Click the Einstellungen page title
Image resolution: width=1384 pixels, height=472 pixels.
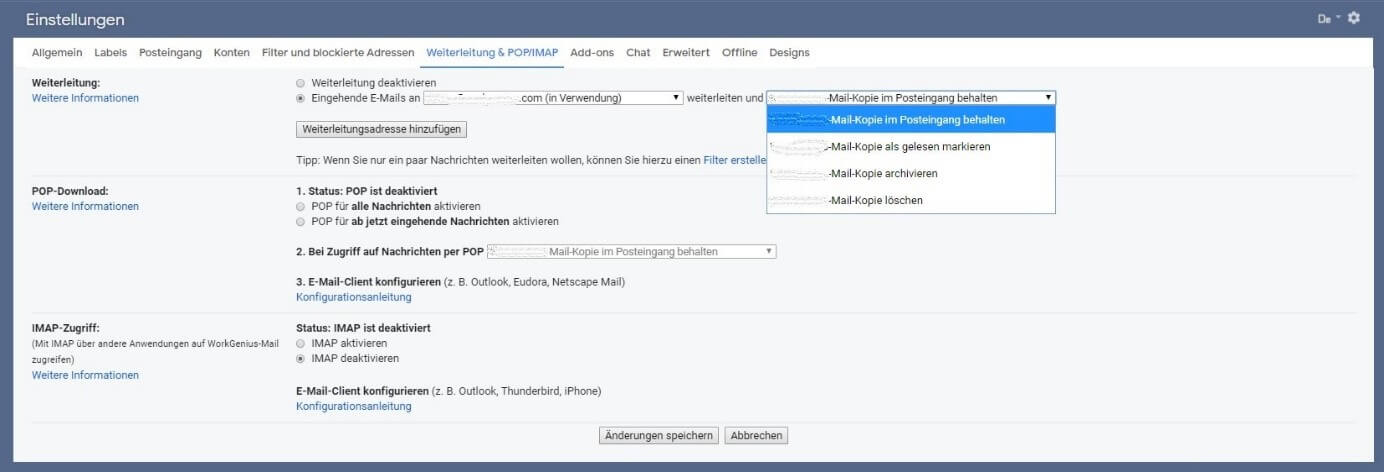pos(75,19)
